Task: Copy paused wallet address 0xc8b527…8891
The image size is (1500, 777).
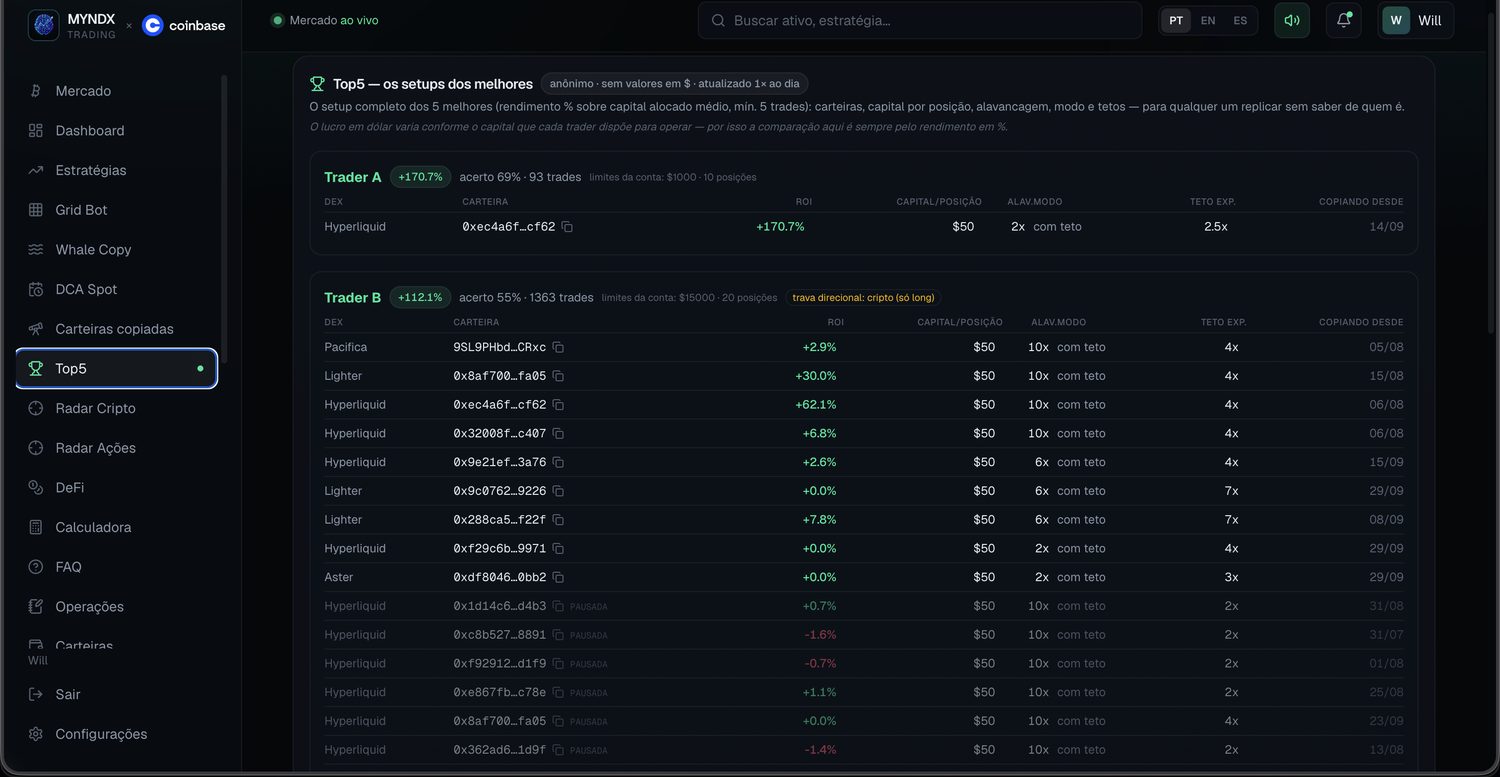Action: point(558,635)
